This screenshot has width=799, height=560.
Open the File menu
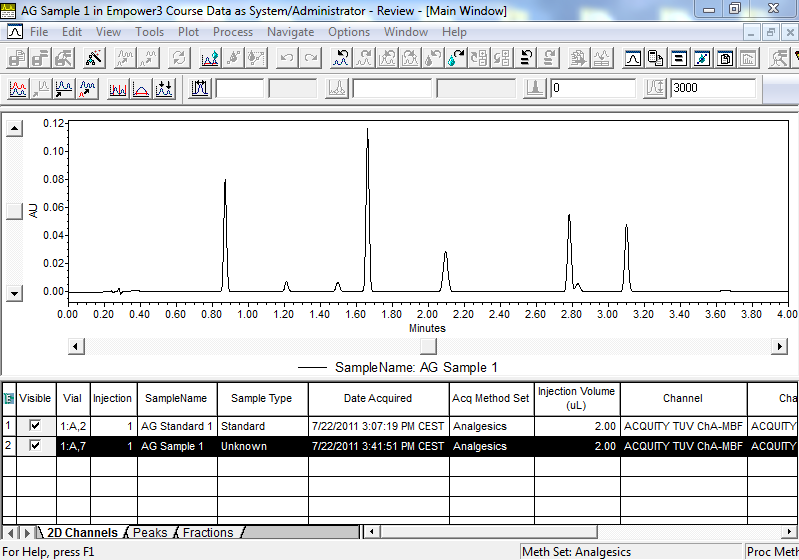pos(39,32)
